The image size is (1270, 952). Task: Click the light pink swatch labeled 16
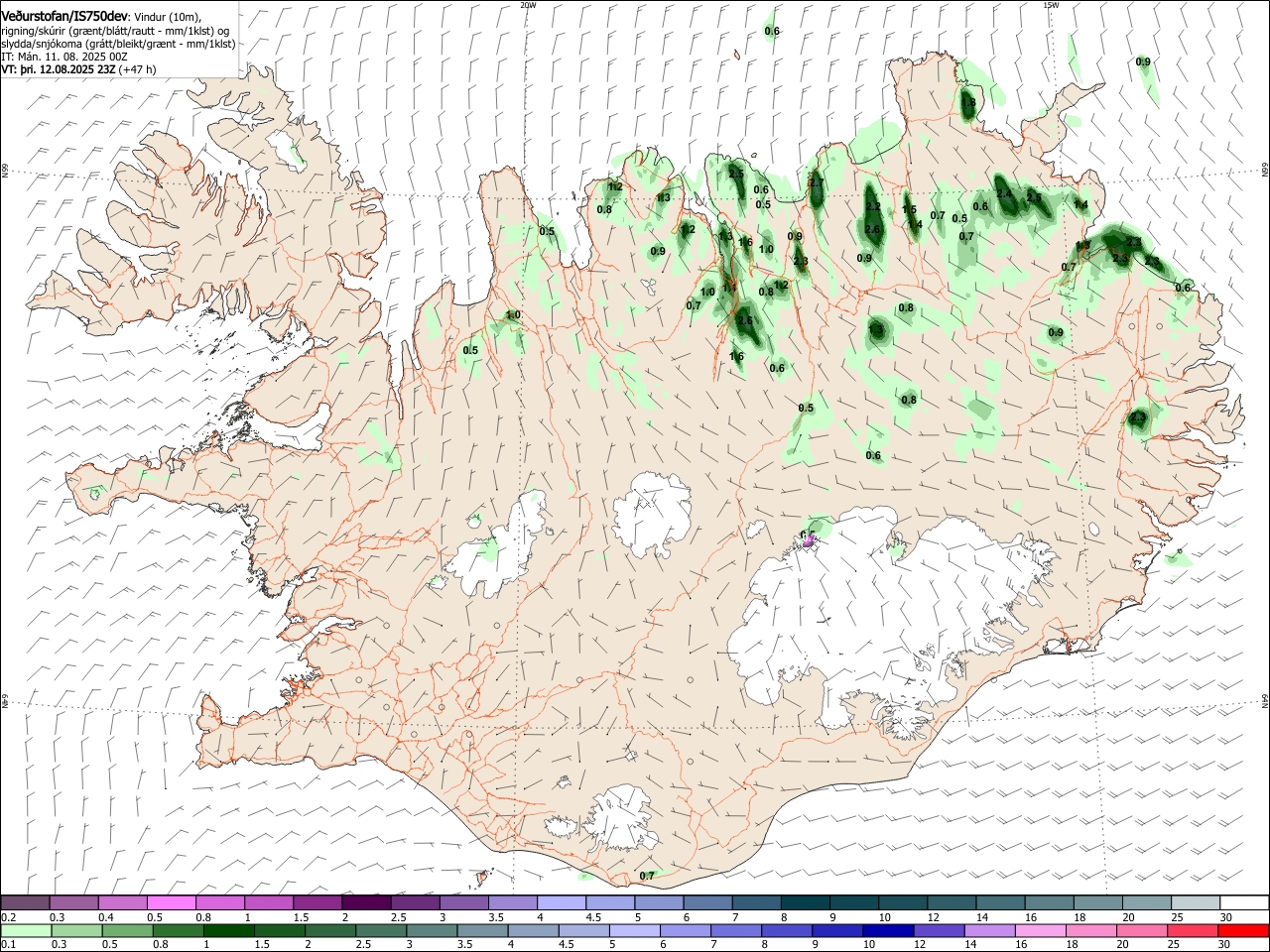(1040, 930)
